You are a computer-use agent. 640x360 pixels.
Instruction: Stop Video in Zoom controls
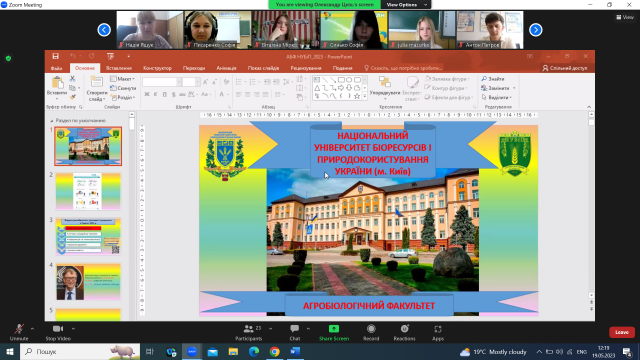click(58, 332)
